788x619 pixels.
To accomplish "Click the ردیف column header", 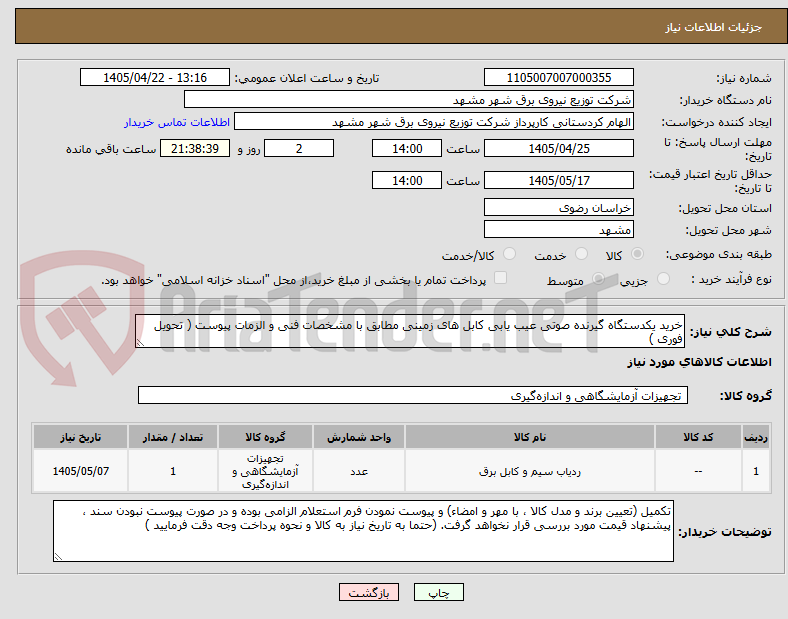I will (x=756, y=437).
